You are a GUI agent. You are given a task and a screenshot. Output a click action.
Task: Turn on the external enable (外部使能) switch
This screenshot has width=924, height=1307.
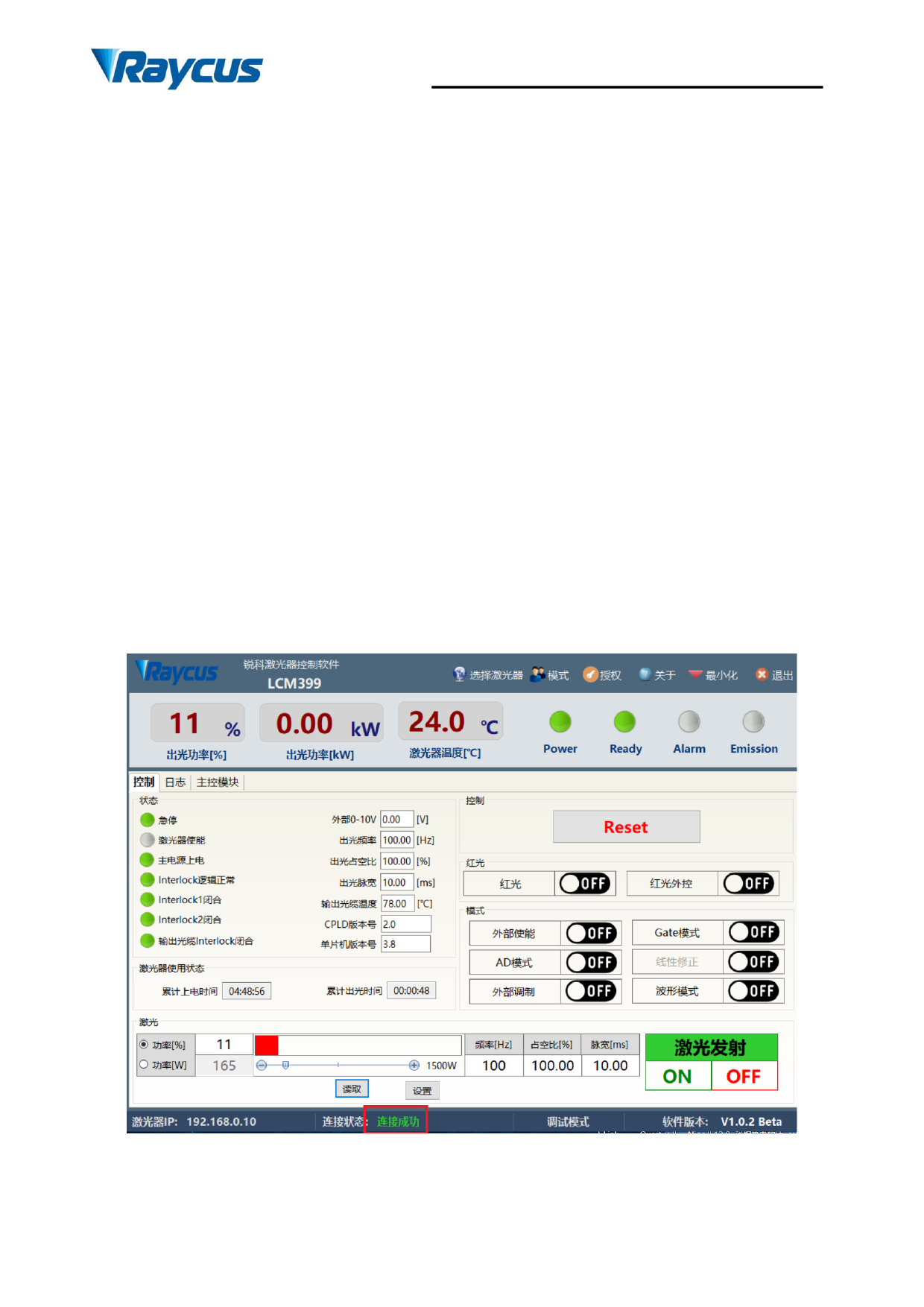[591, 933]
